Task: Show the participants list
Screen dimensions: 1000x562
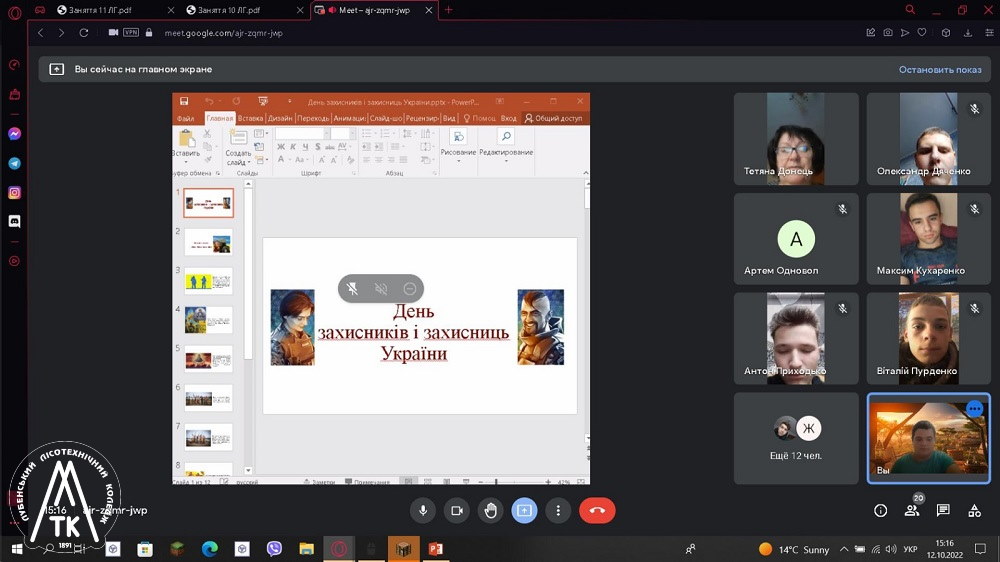Action: pyautogui.click(x=912, y=510)
